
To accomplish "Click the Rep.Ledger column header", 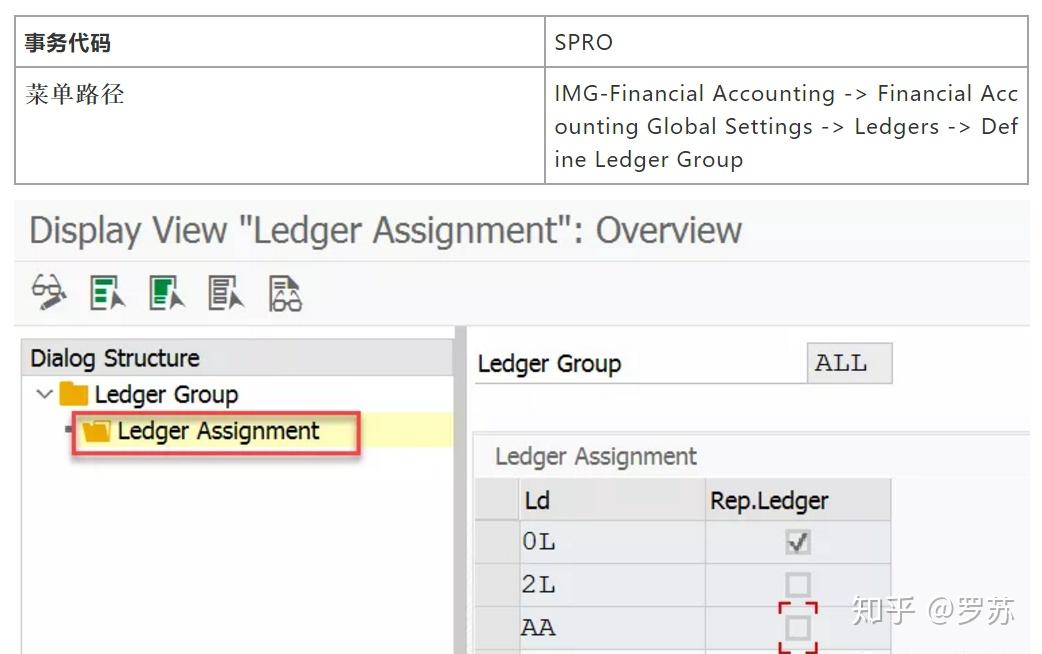I will point(797,500).
